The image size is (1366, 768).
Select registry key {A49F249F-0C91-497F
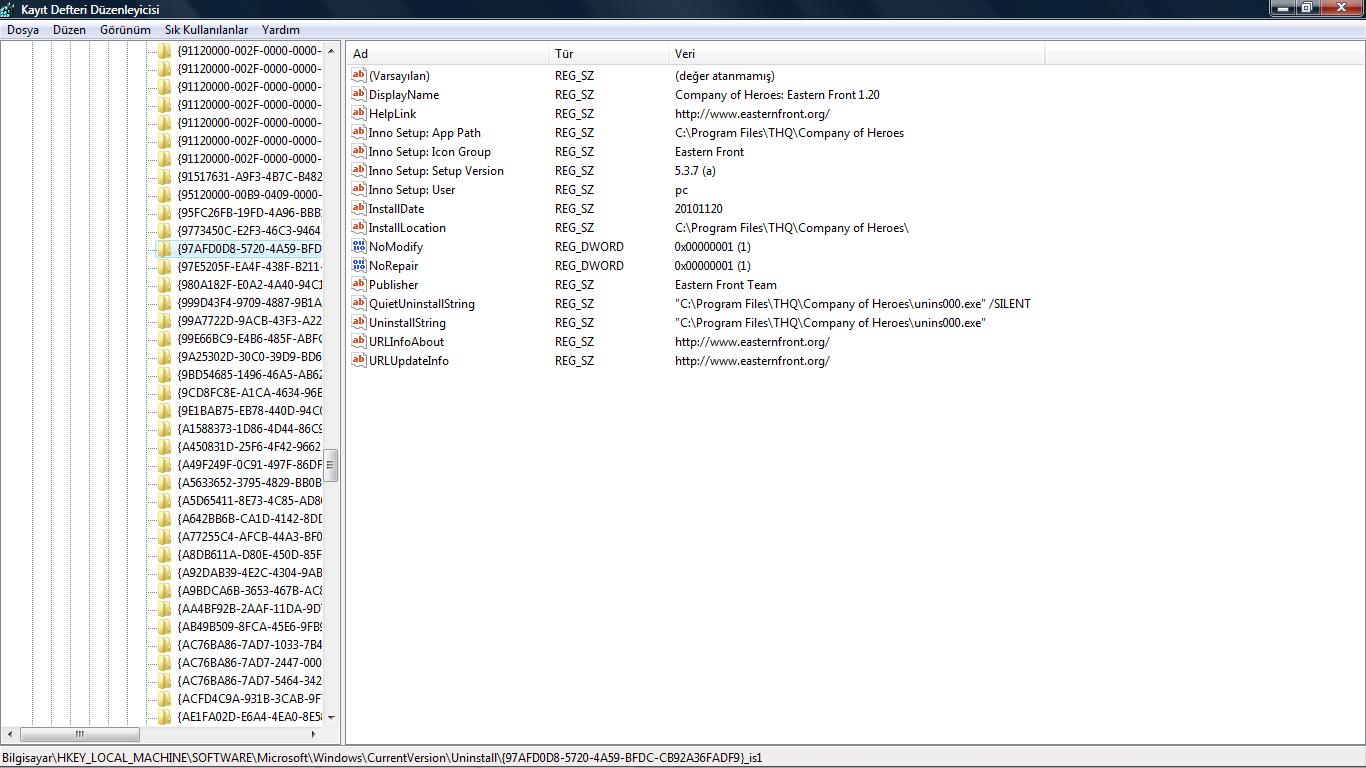[249, 464]
